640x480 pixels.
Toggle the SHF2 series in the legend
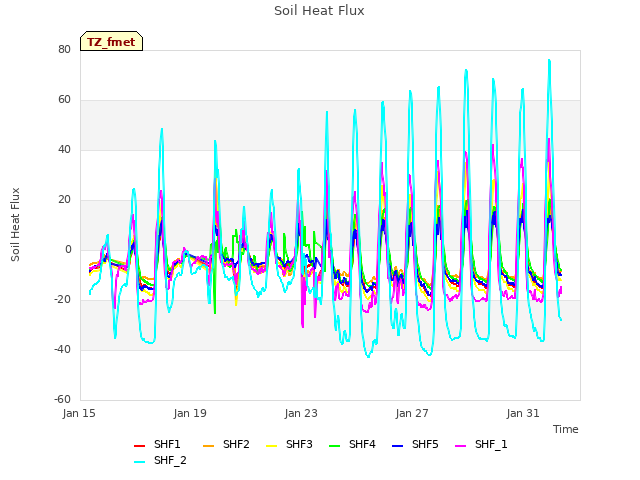[x=226, y=444]
